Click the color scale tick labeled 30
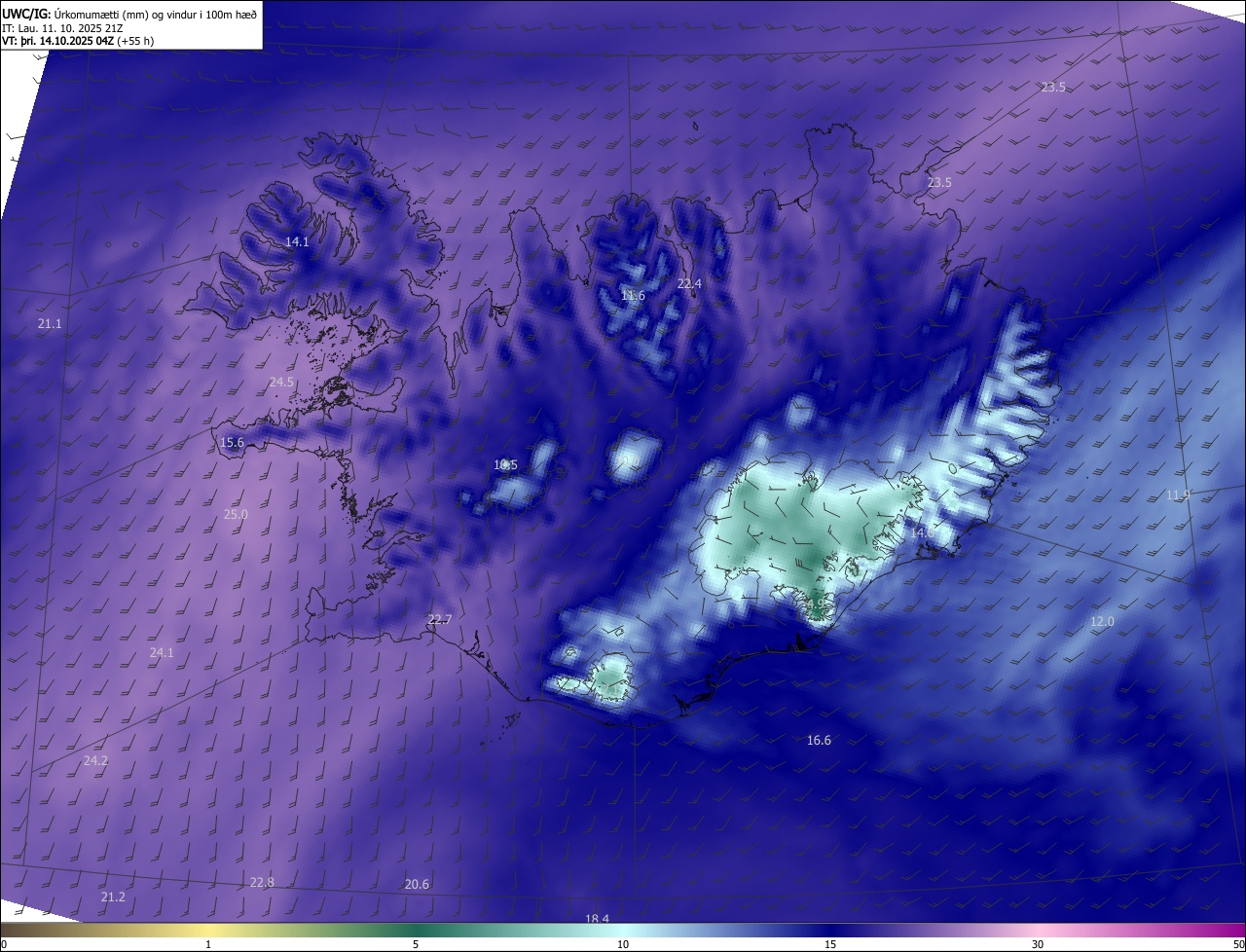 coord(1038,944)
